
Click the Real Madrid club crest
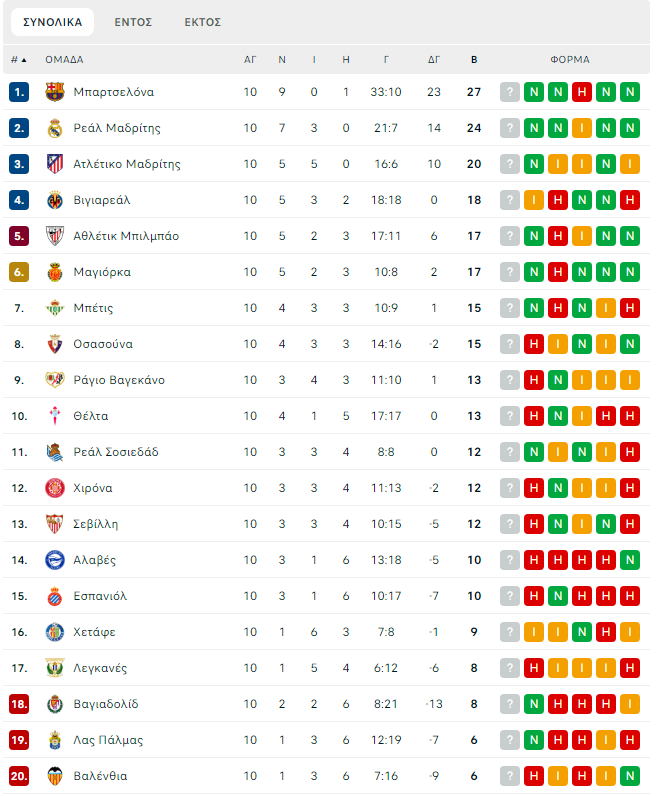[55, 128]
